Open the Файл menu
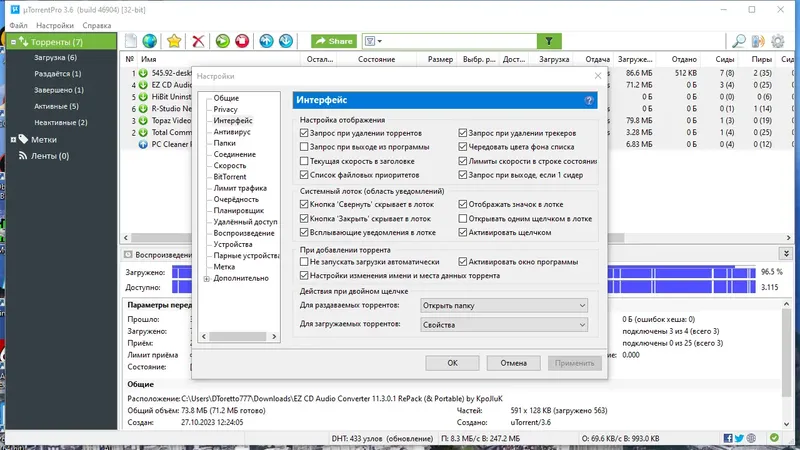Image resolution: width=800 pixels, height=450 pixels. tap(18, 25)
